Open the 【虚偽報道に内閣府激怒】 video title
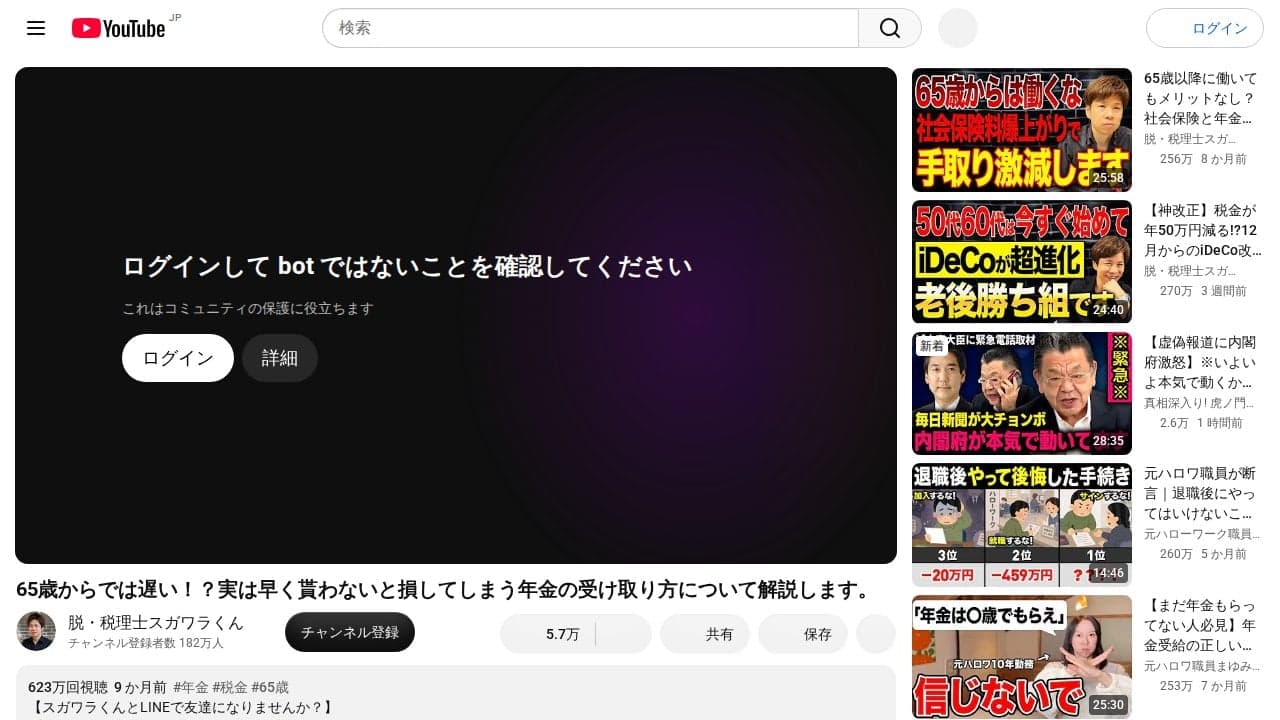Viewport: 1280px width, 720px height. 1201,362
